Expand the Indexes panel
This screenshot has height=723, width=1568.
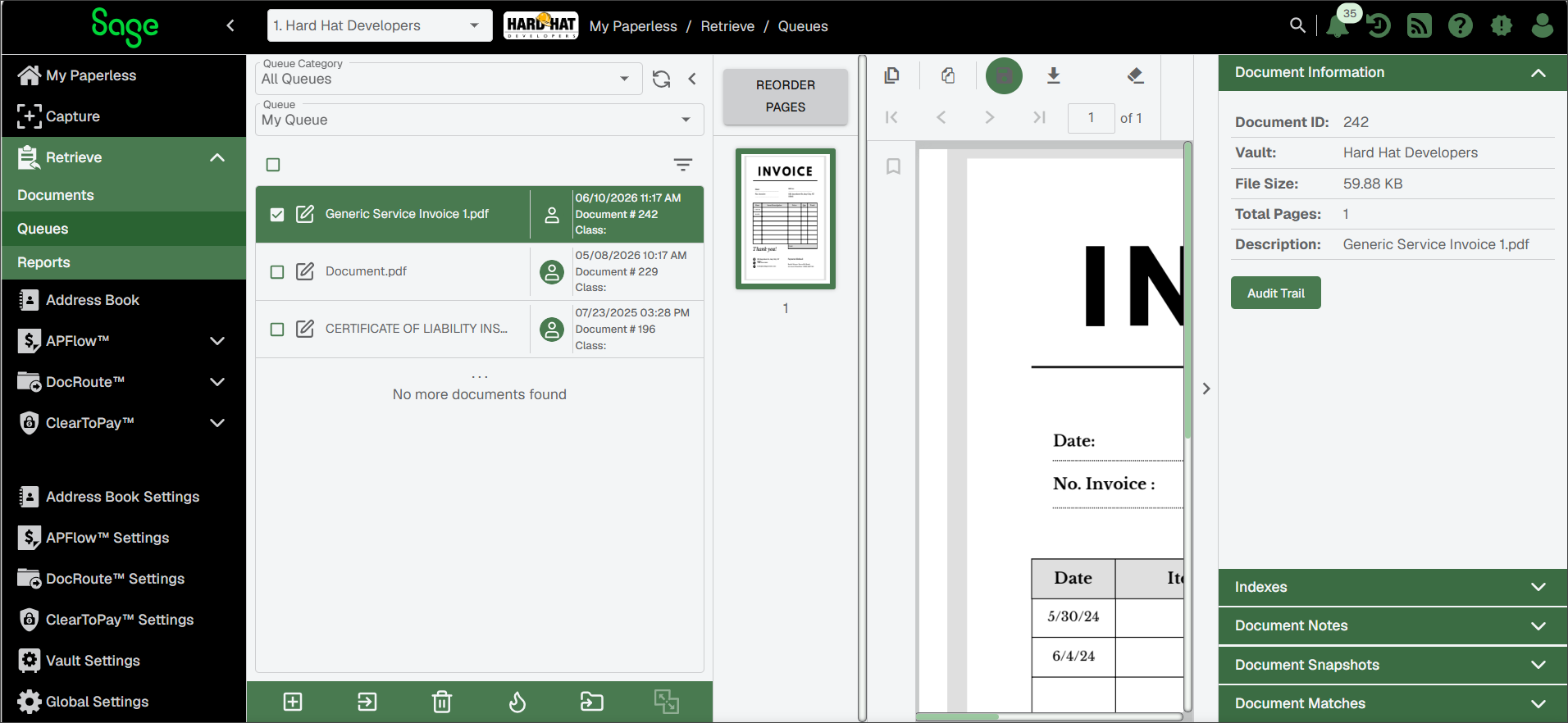pyautogui.click(x=1393, y=587)
